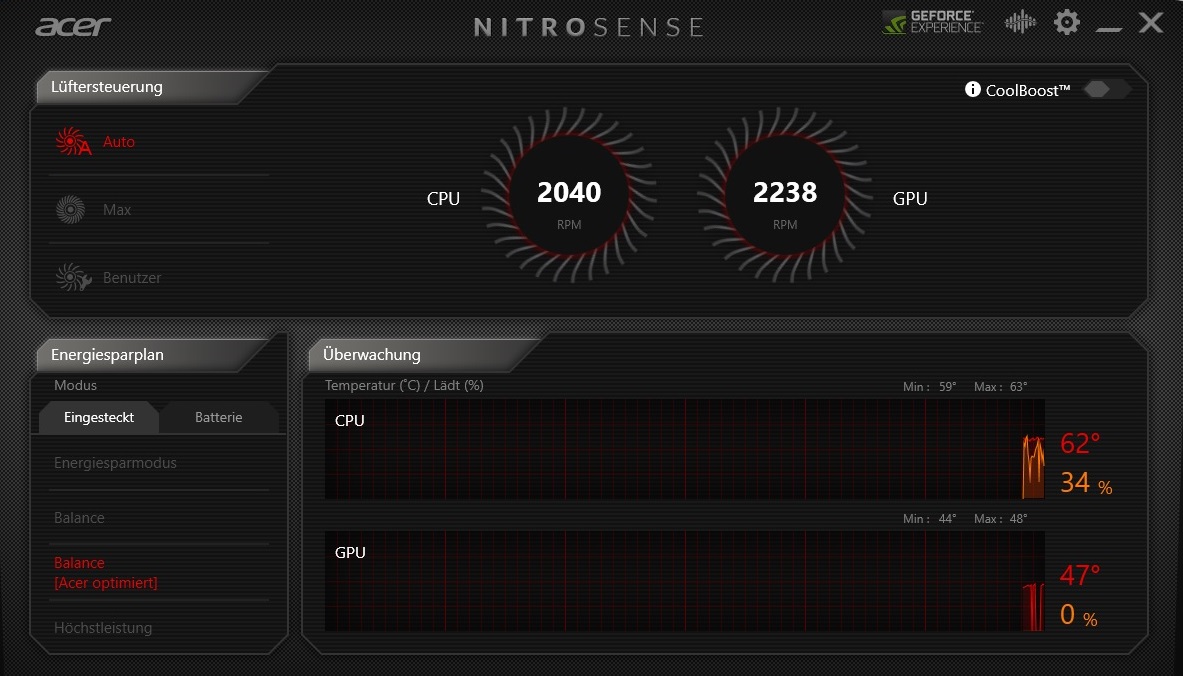Click the GPU fan RPM dial
Viewport: 1183px width, 676px height.
point(785,195)
